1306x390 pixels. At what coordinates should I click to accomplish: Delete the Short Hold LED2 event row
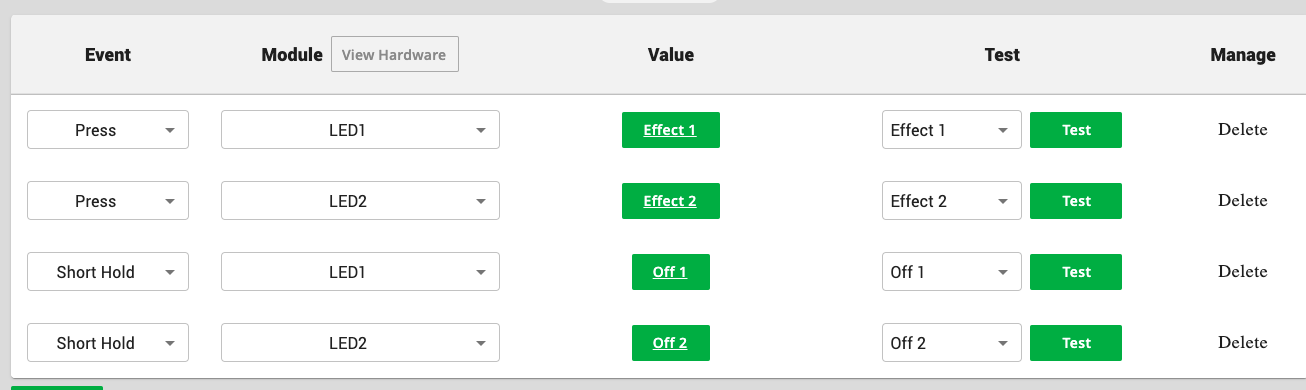pyautogui.click(x=1242, y=343)
